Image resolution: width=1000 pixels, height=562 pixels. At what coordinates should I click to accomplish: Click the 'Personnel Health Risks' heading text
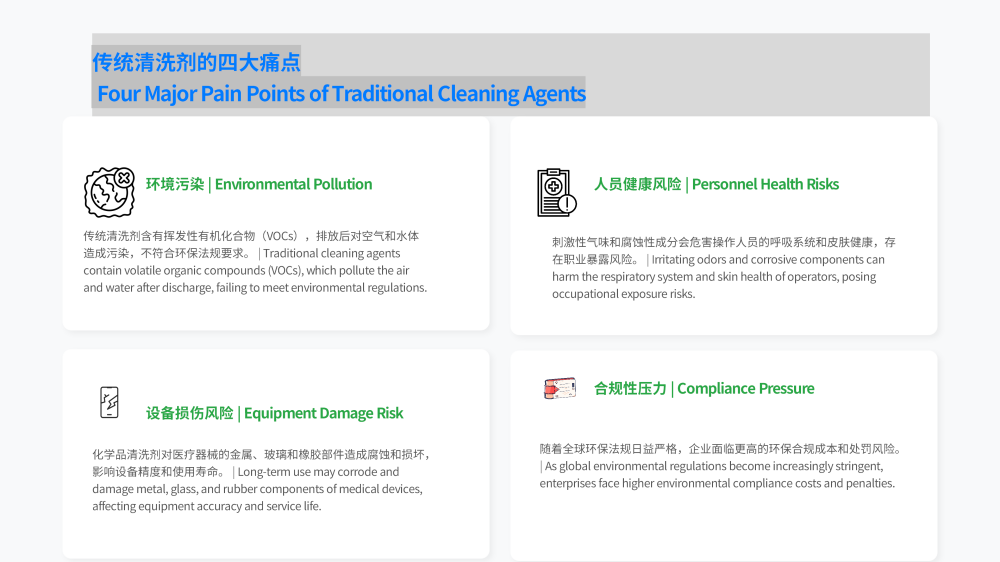[765, 184]
